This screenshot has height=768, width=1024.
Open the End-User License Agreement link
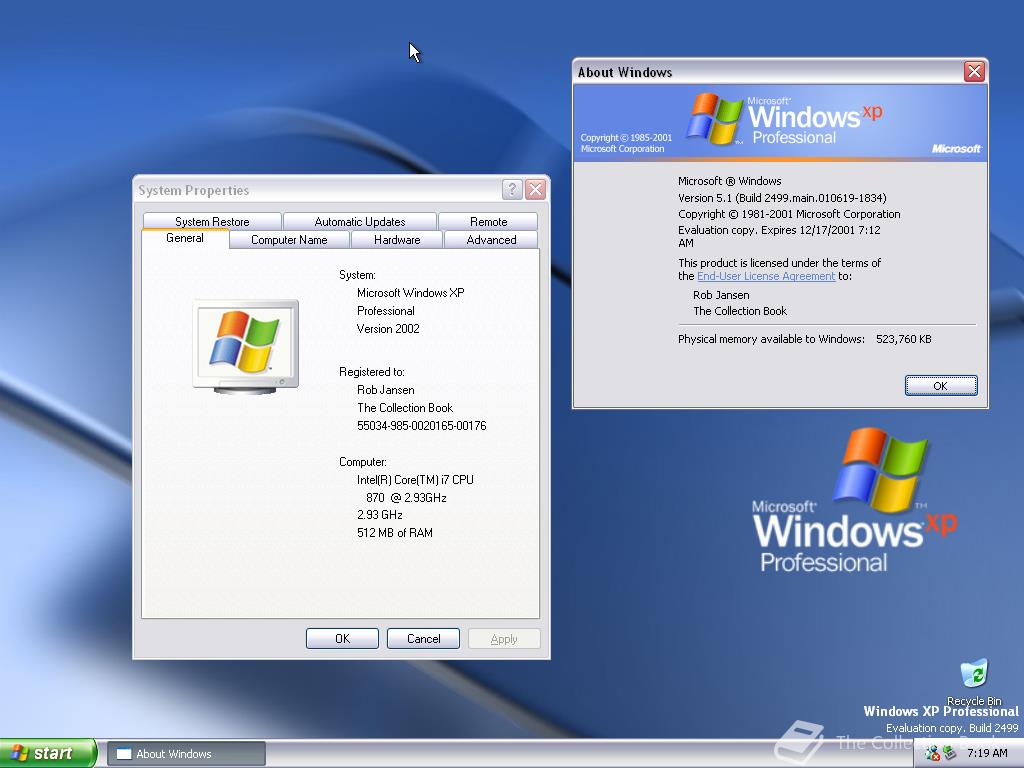pos(766,276)
